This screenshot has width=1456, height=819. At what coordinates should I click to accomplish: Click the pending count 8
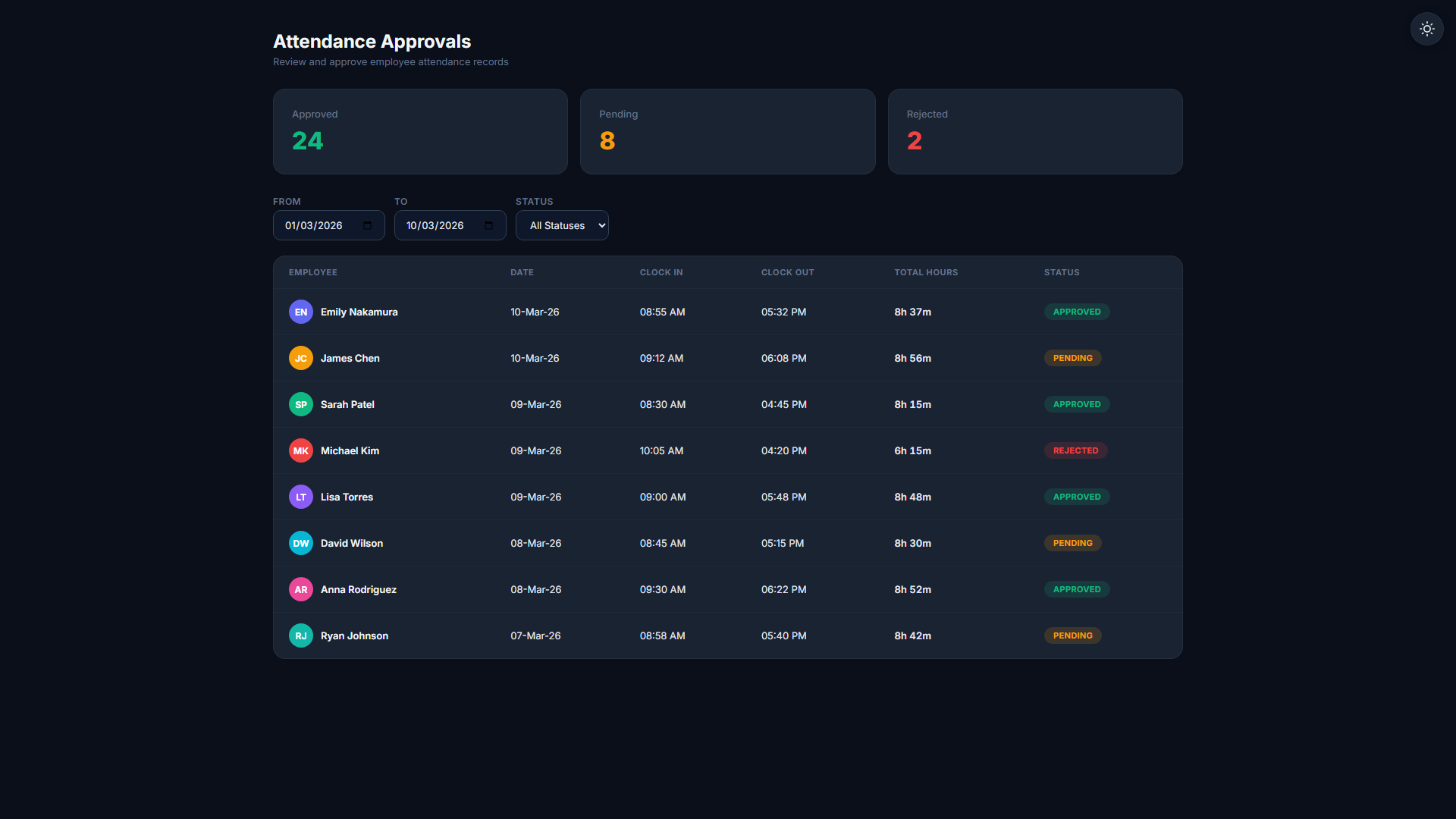pos(607,141)
